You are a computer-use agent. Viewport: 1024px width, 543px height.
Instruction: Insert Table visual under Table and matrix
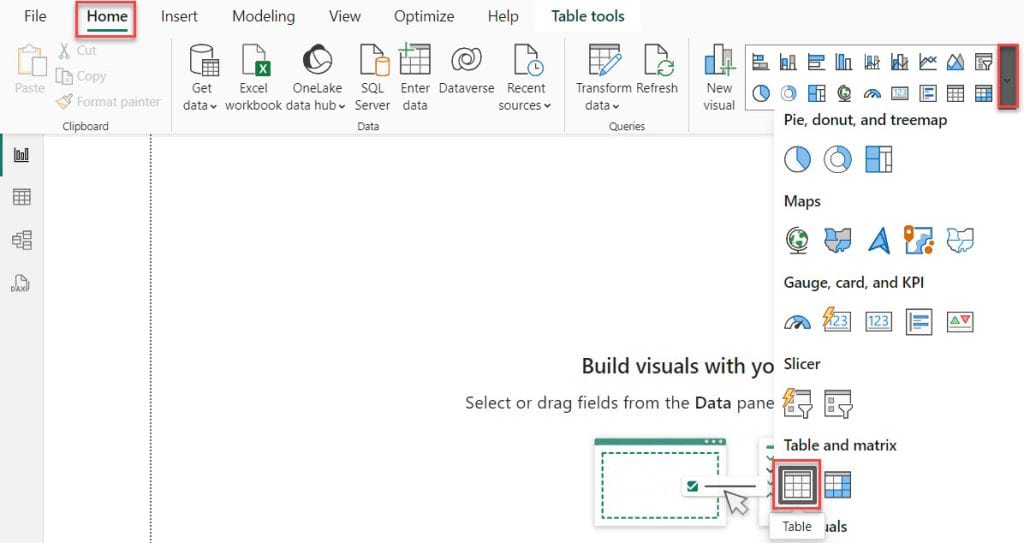(x=797, y=485)
